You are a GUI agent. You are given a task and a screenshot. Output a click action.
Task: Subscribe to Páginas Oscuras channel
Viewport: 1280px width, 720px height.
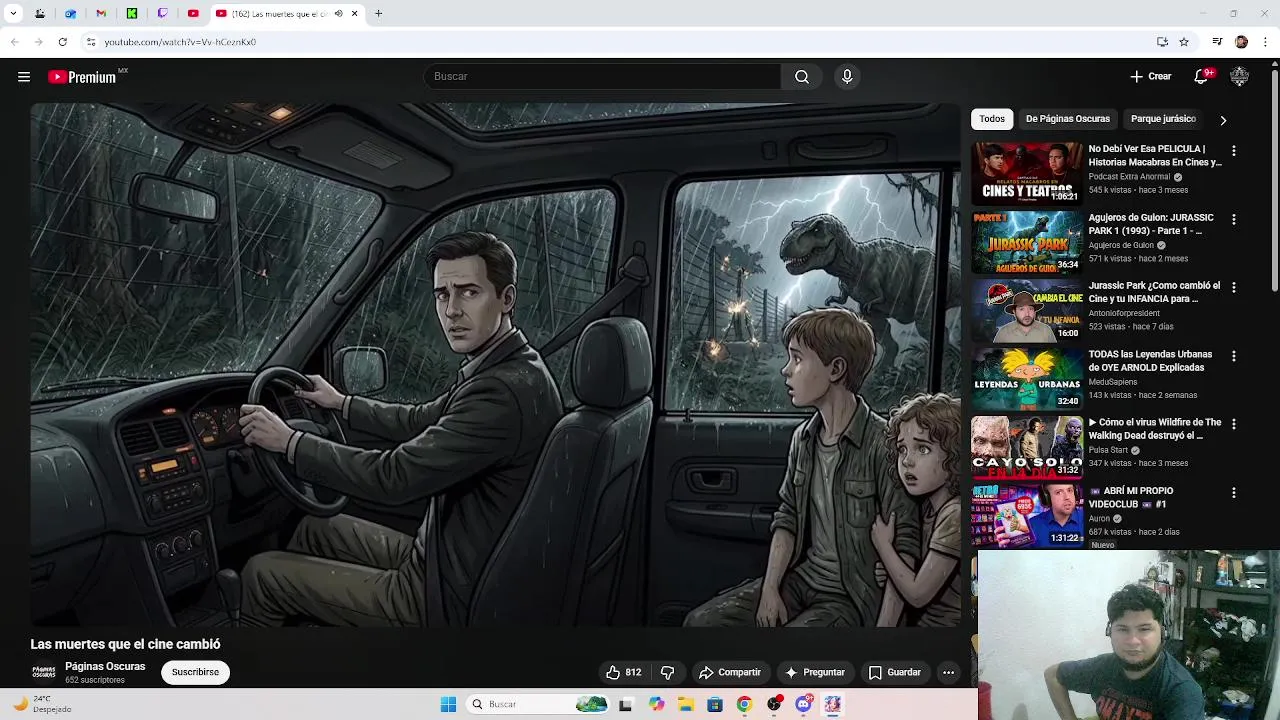(195, 672)
